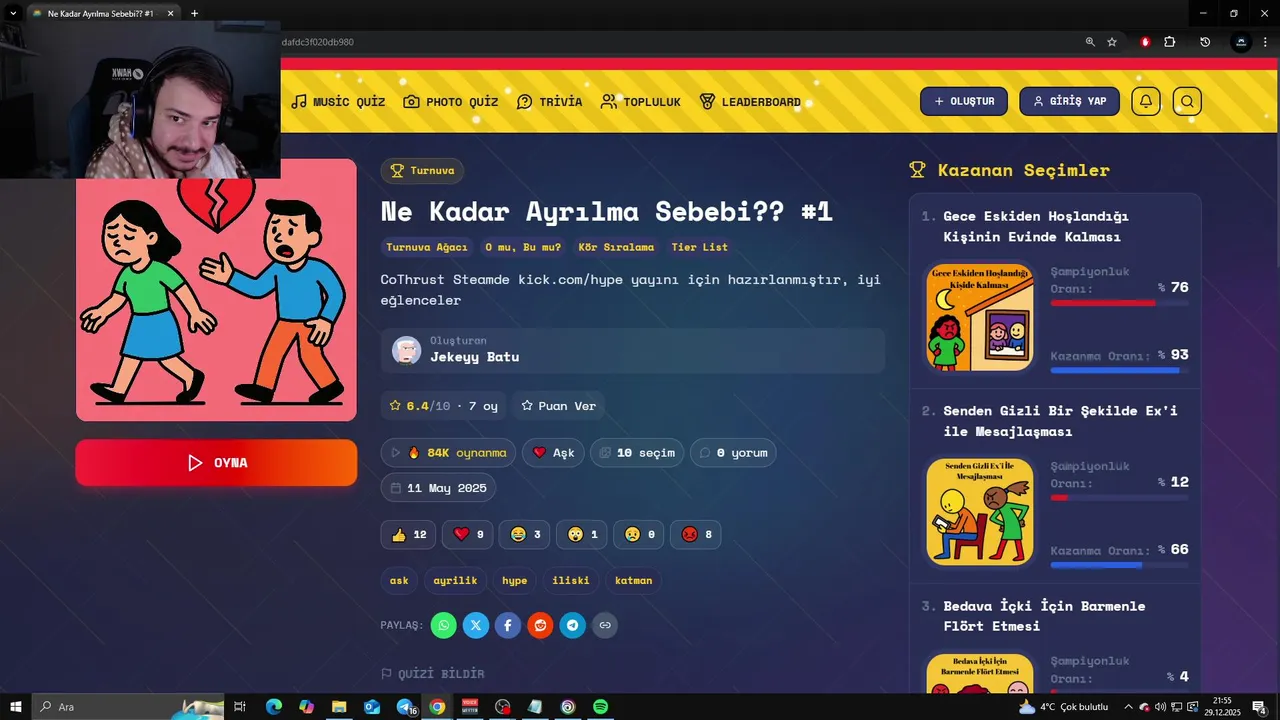Select the O mu, Bu mu? mode

pos(523,247)
